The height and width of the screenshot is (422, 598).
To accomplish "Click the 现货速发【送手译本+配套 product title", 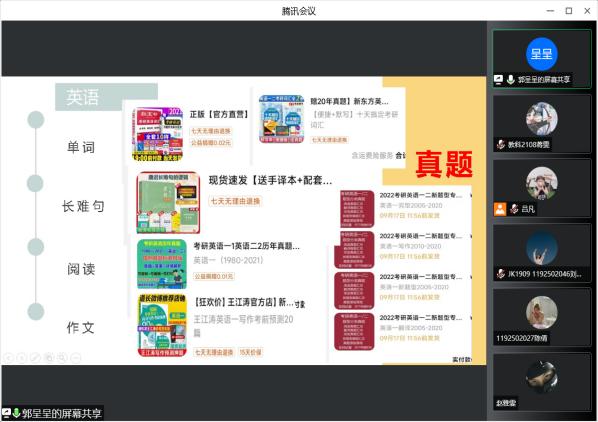I will click(x=270, y=180).
